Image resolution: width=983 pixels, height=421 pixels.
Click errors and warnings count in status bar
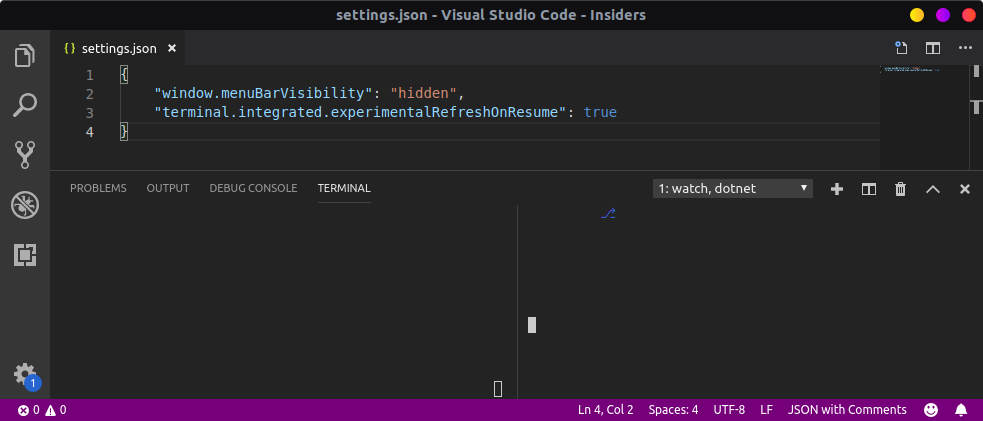tap(42, 410)
